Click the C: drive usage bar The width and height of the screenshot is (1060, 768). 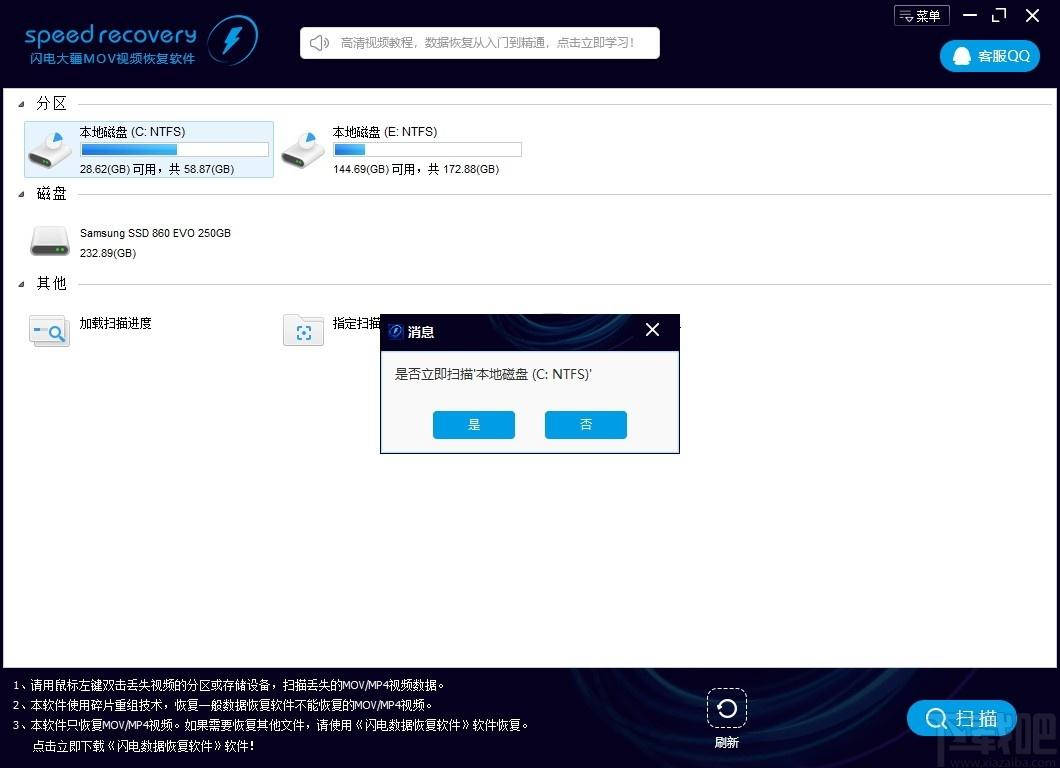click(x=174, y=149)
